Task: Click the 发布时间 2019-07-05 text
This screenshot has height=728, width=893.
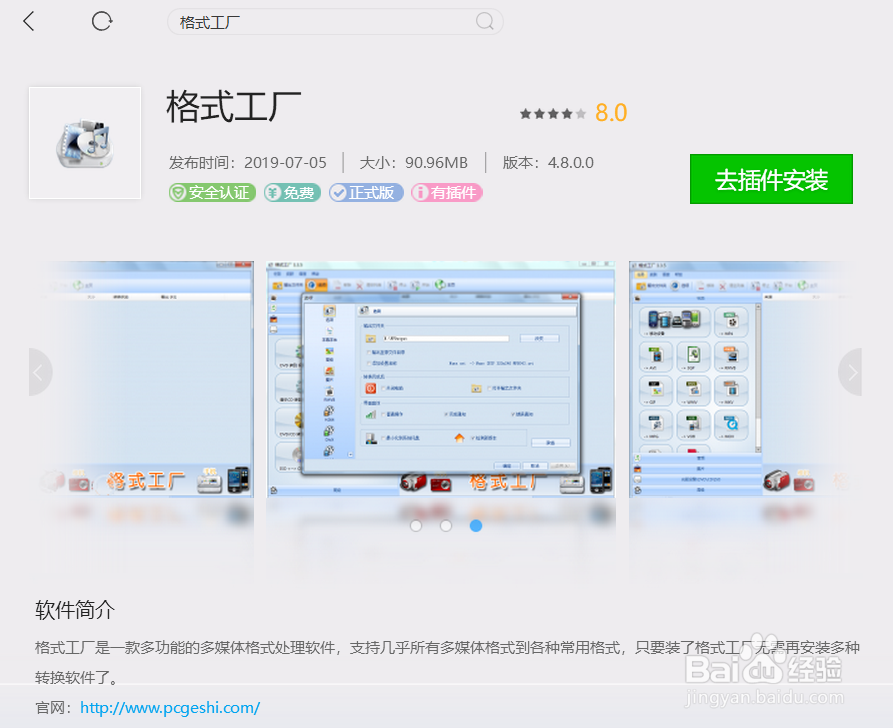Action: (x=248, y=163)
